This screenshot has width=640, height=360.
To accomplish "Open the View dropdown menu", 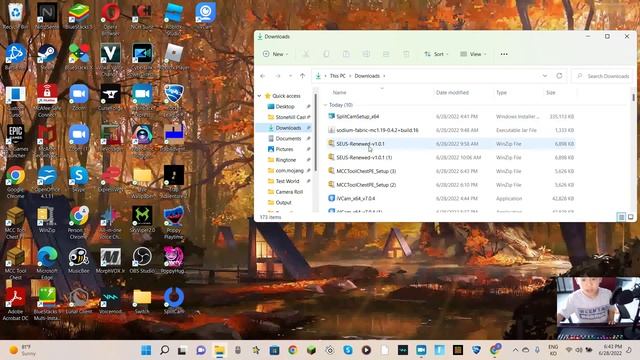I will click(473, 54).
